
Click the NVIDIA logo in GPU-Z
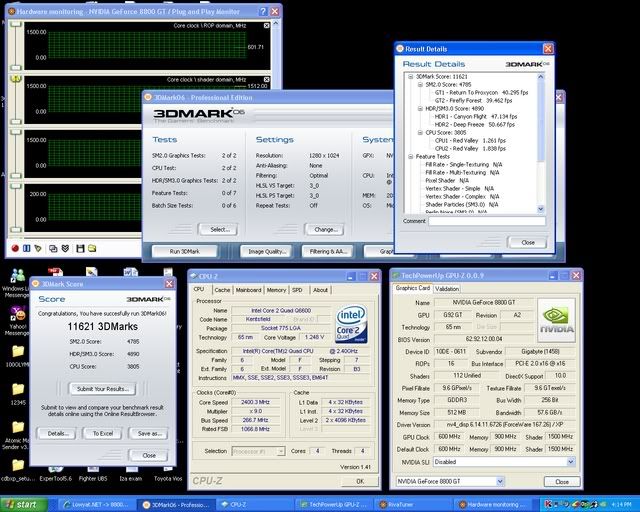point(556,320)
